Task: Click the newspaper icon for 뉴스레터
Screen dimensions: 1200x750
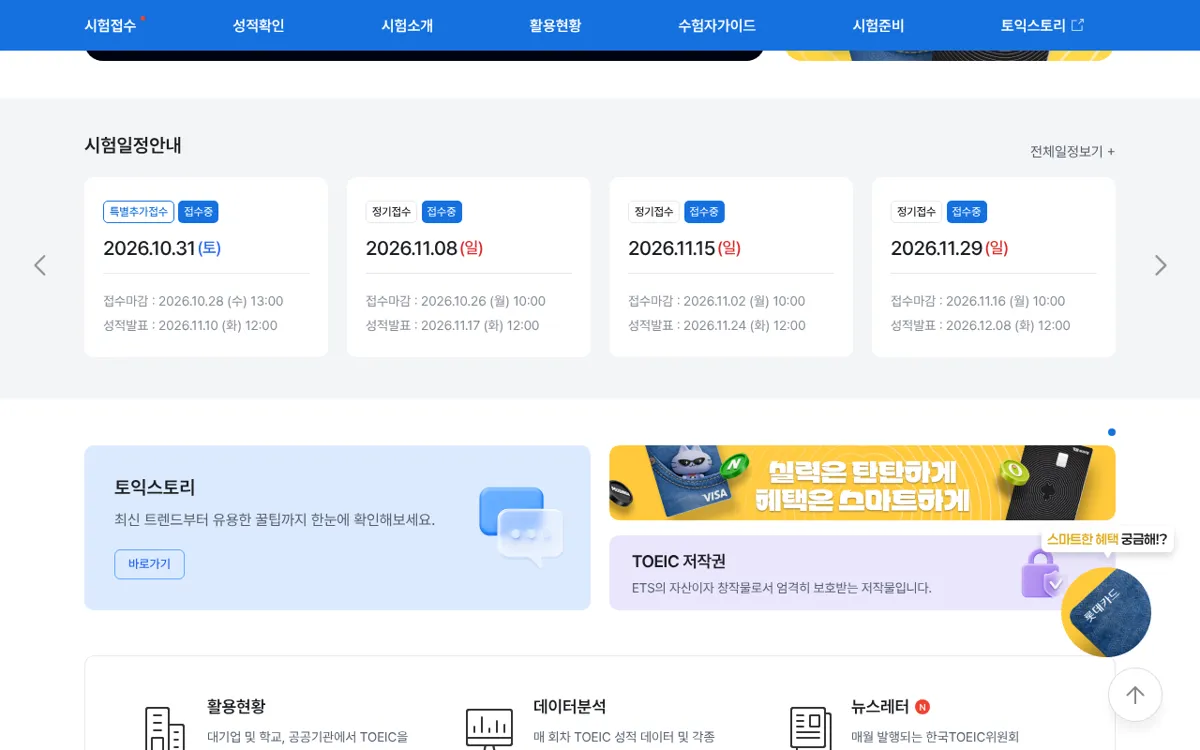Action: coord(811,729)
